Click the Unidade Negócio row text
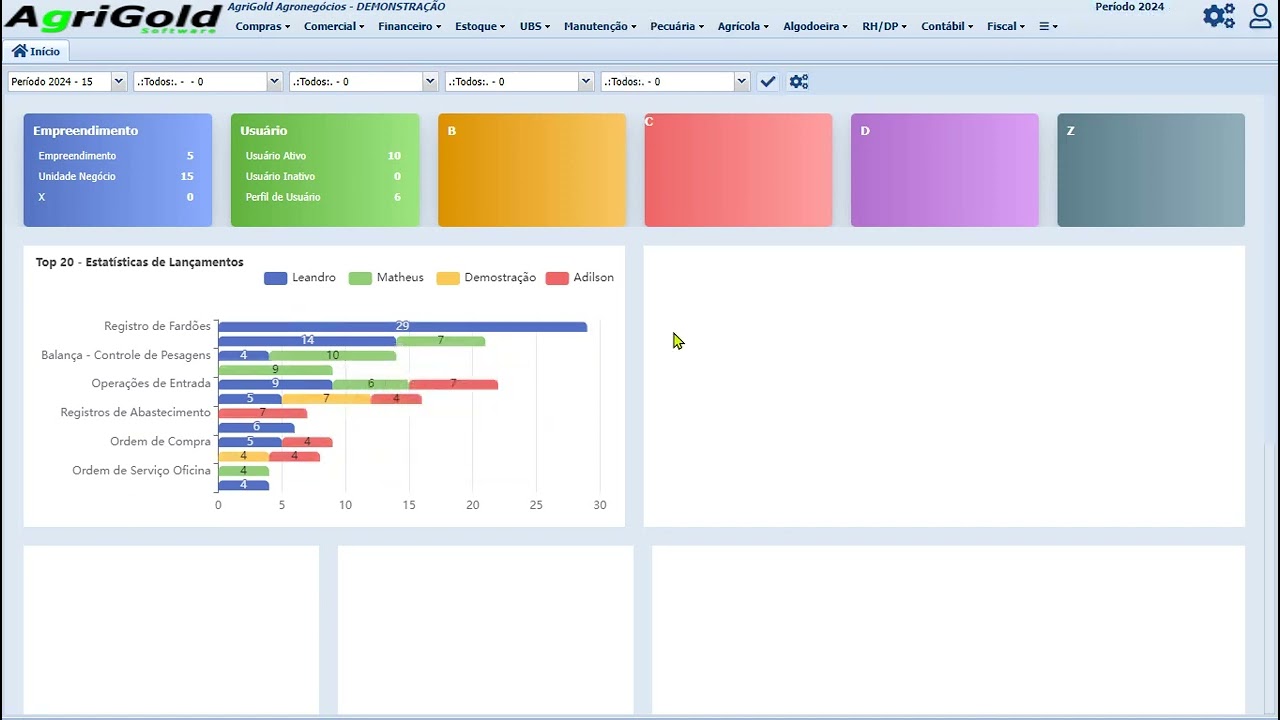Image resolution: width=1280 pixels, height=720 pixels. (77, 177)
